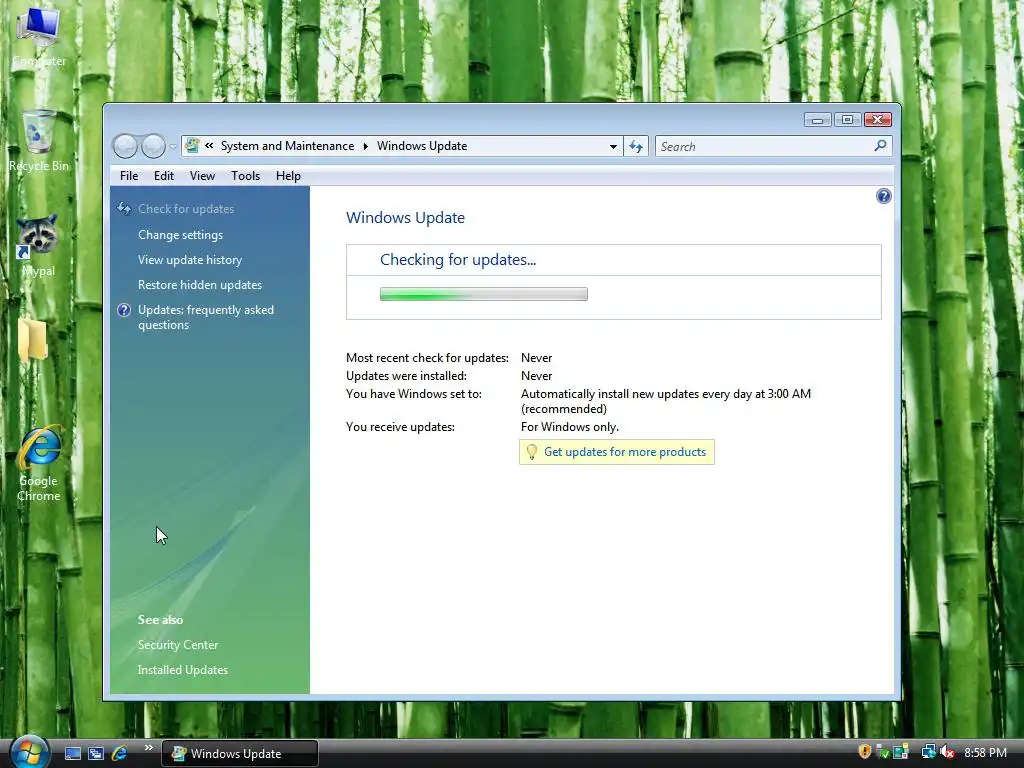Click the lightbulb icon beside Get updates
This screenshot has height=768, width=1024.
pyautogui.click(x=532, y=452)
